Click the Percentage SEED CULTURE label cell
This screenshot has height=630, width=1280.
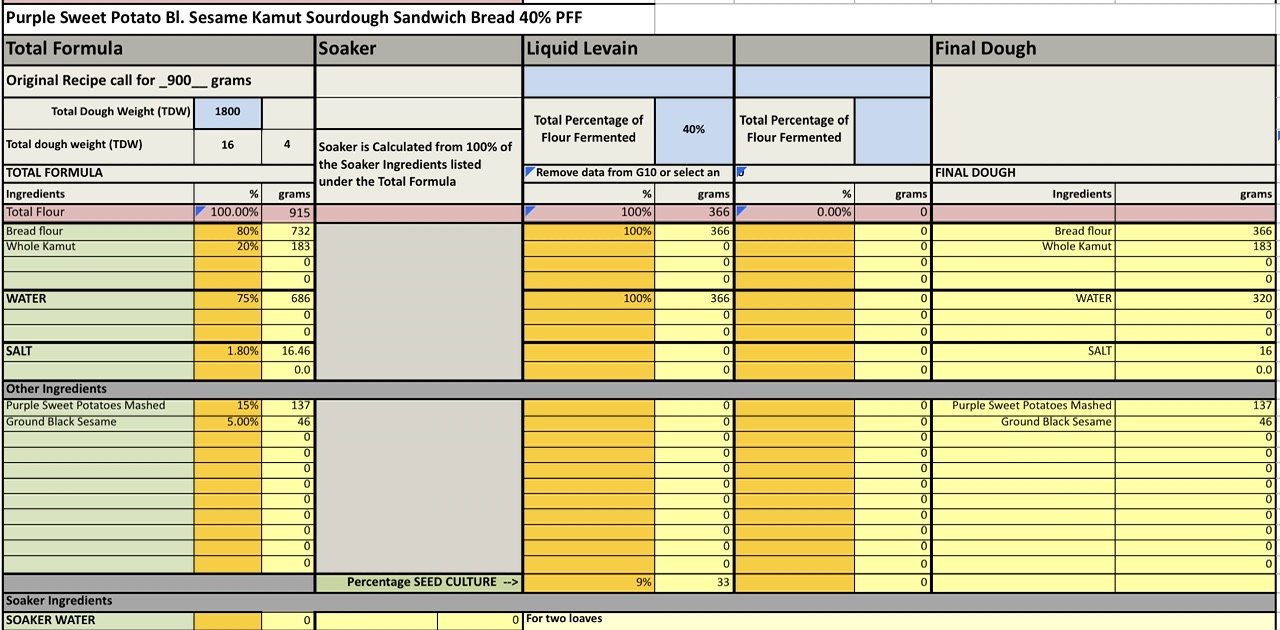click(x=419, y=582)
